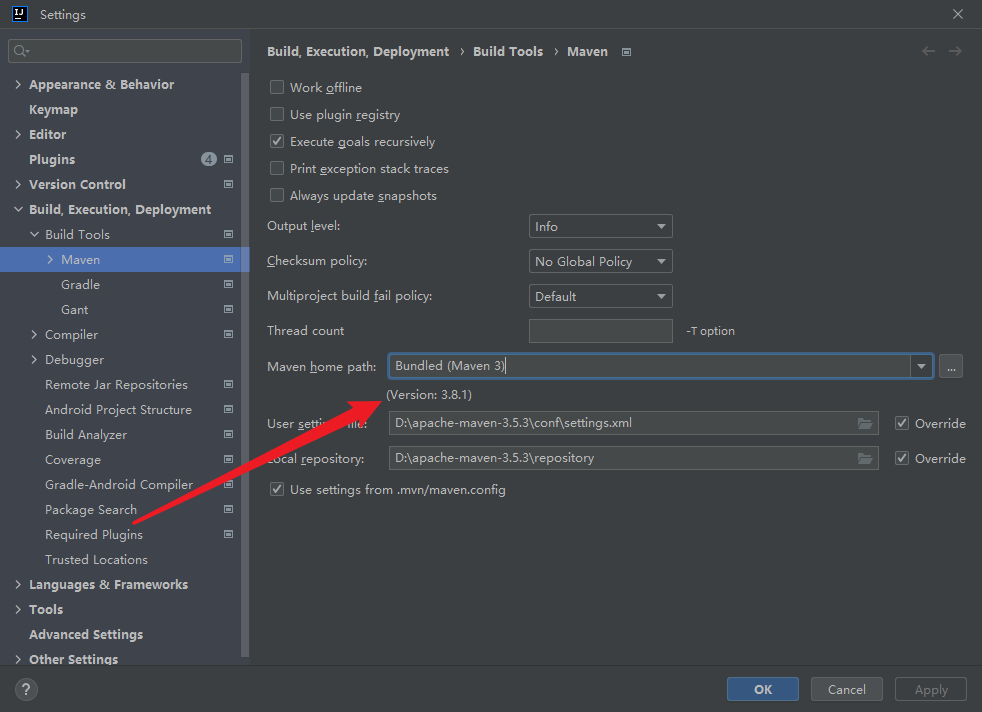This screenshot has height=712, width=982.
Task: Expand the Tools section
Action: (x=18, y=609)
